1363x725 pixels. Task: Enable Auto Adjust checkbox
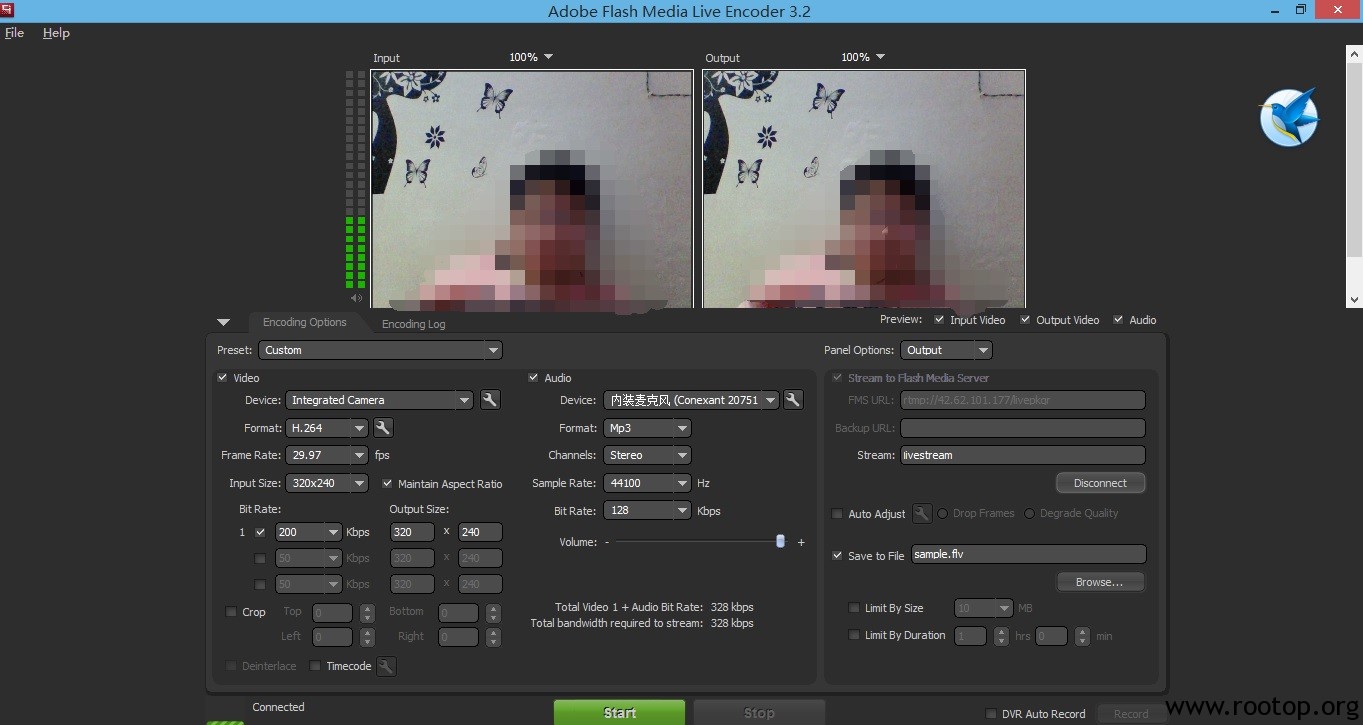tap(837, 514)
